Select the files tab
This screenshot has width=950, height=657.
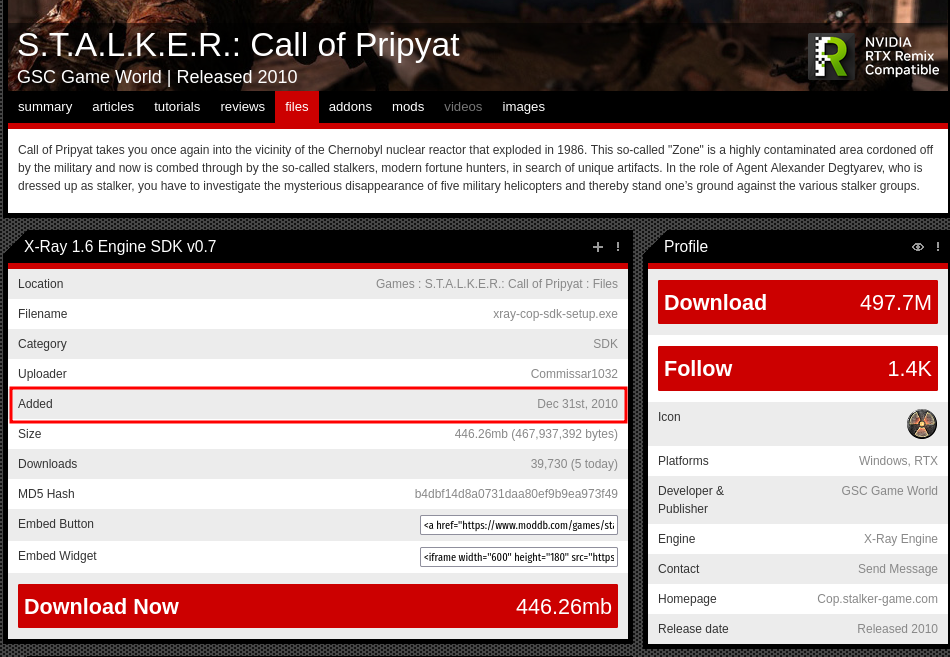(297, 107)
